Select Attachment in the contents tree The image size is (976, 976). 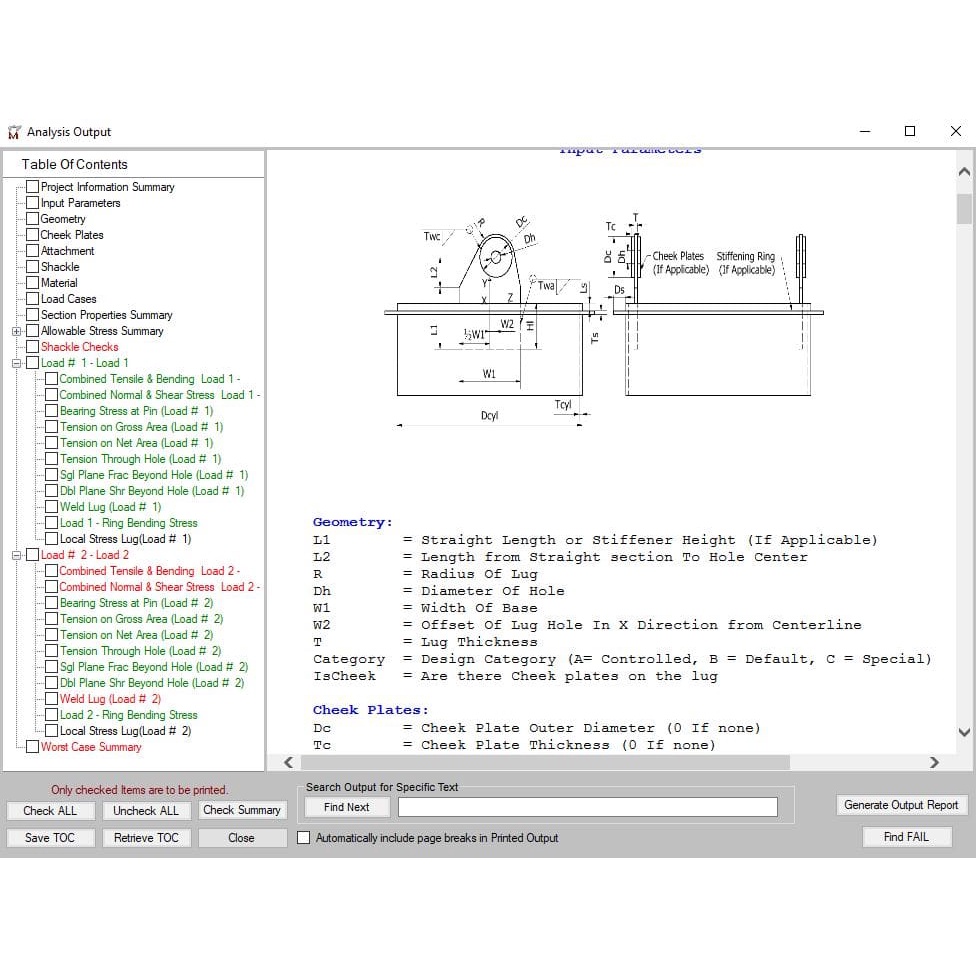point(67,251)
